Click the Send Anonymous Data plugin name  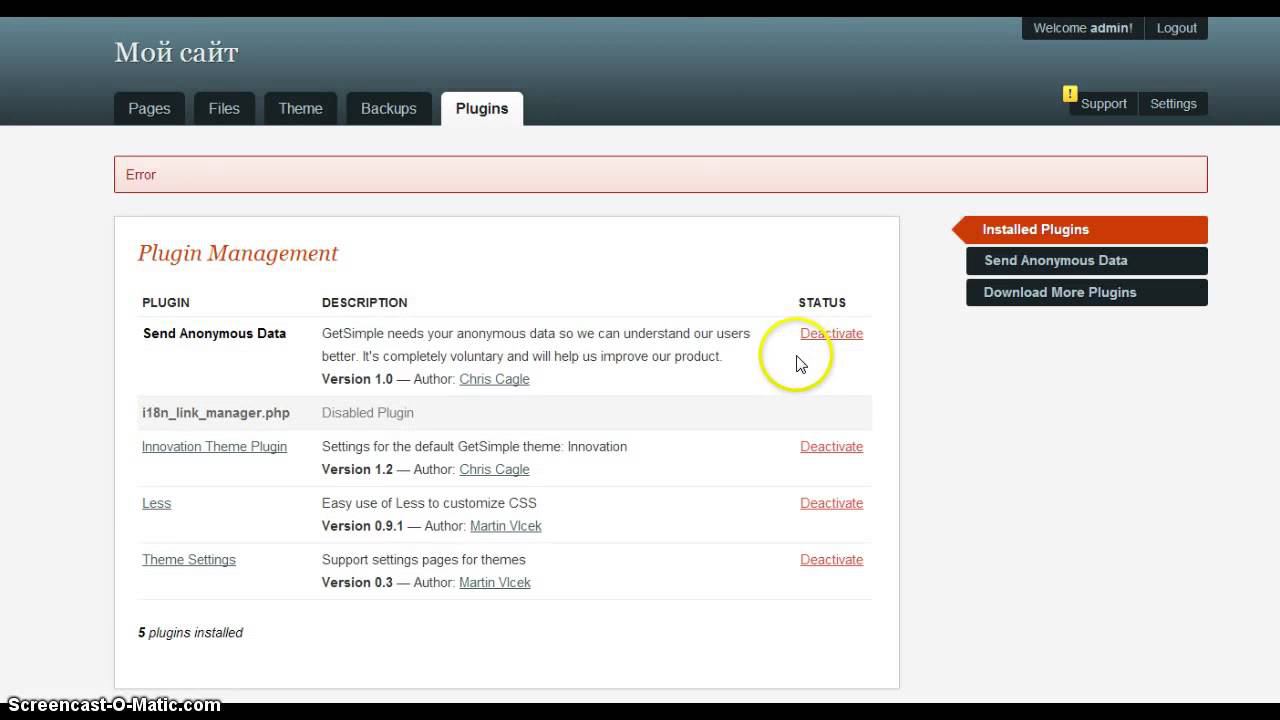[214, 334]
